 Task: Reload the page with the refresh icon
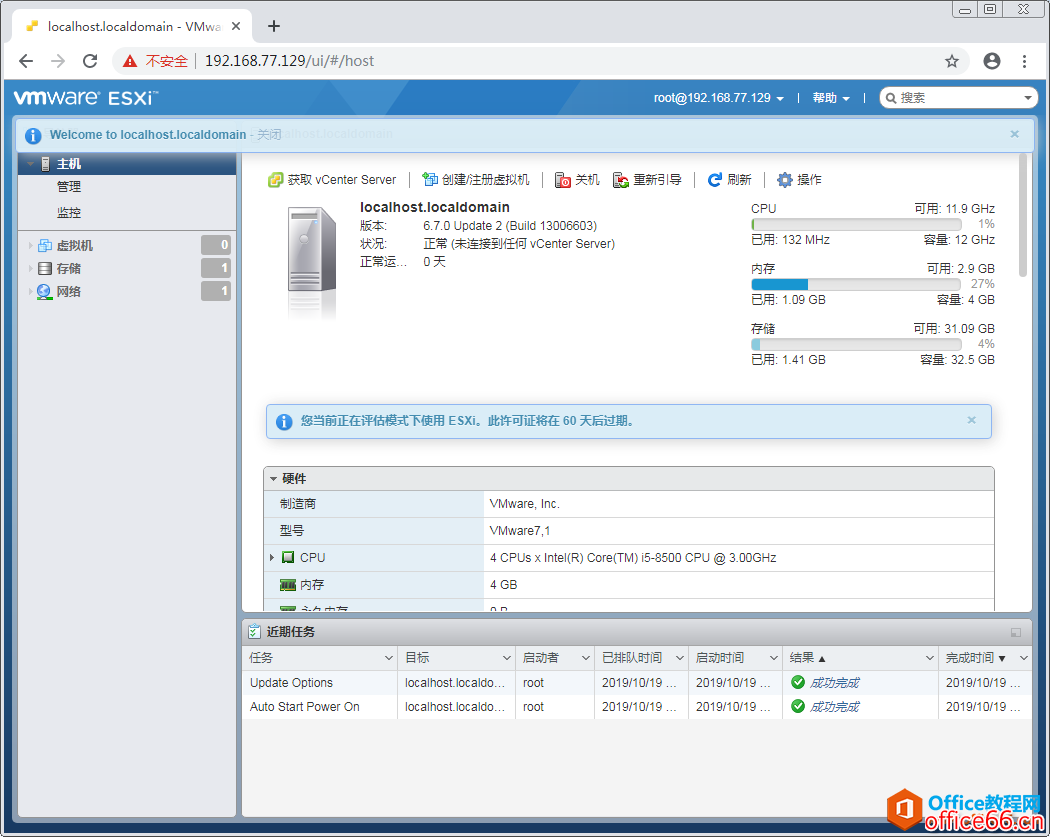(x=90, y=61)
